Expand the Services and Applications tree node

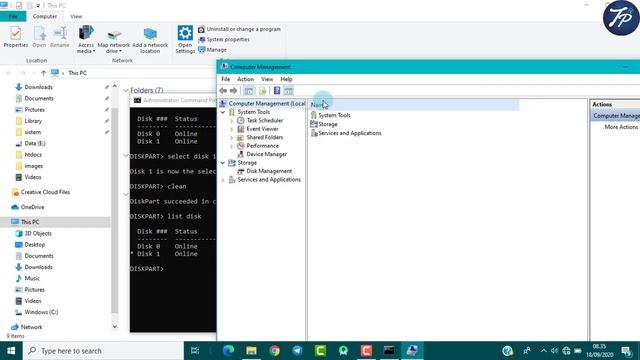tap(223, 180)
